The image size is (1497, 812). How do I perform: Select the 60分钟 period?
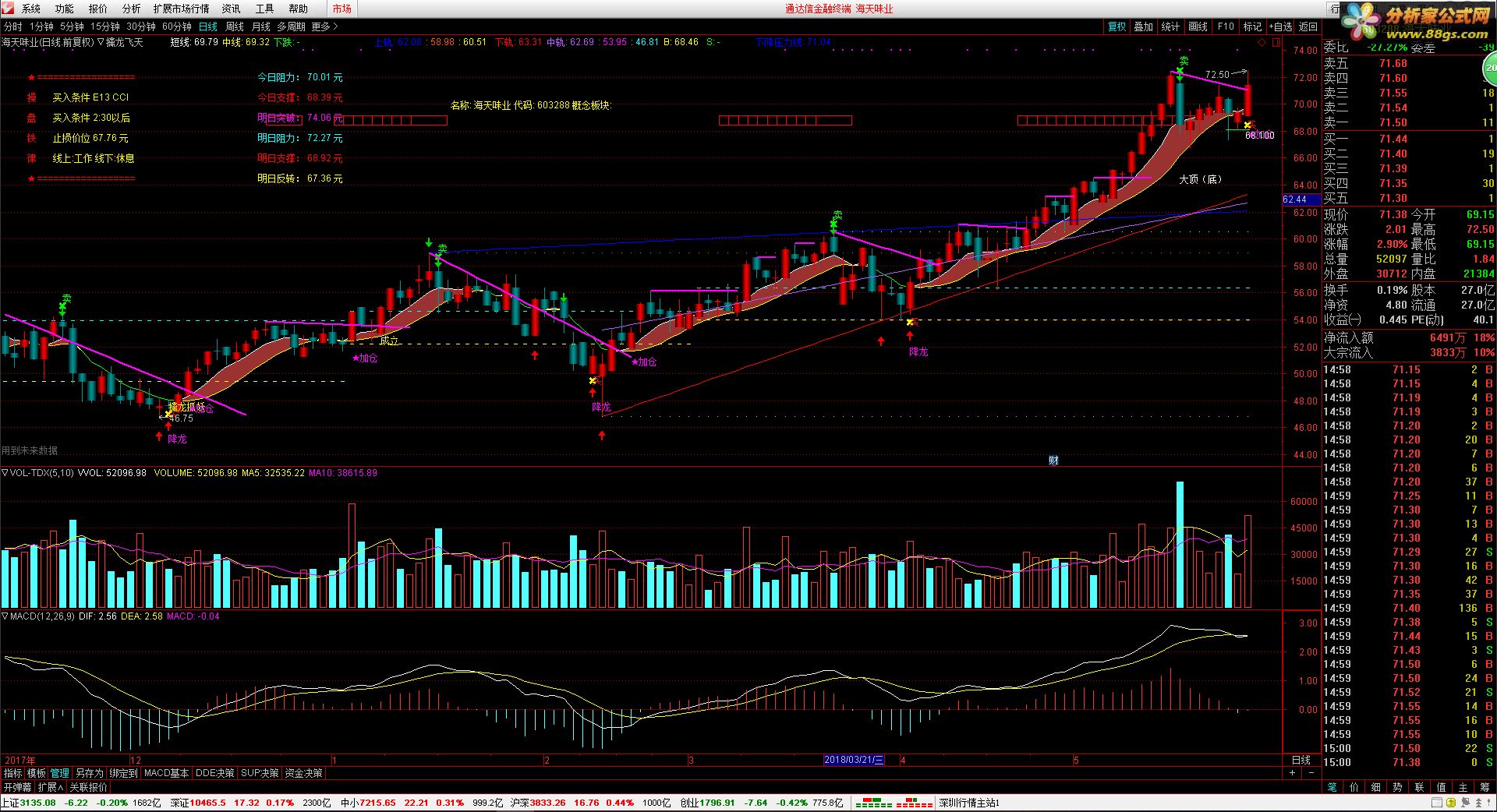click(177, 26)
